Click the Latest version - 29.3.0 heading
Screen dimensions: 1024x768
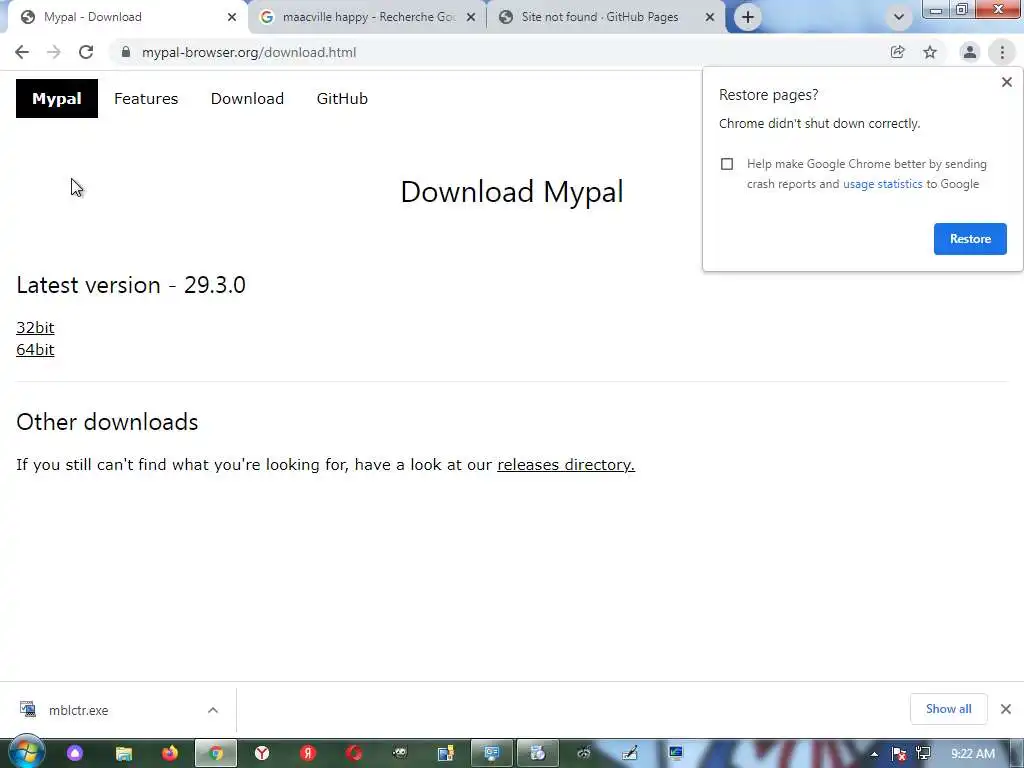pyautogui.click(x=131, y=285)
